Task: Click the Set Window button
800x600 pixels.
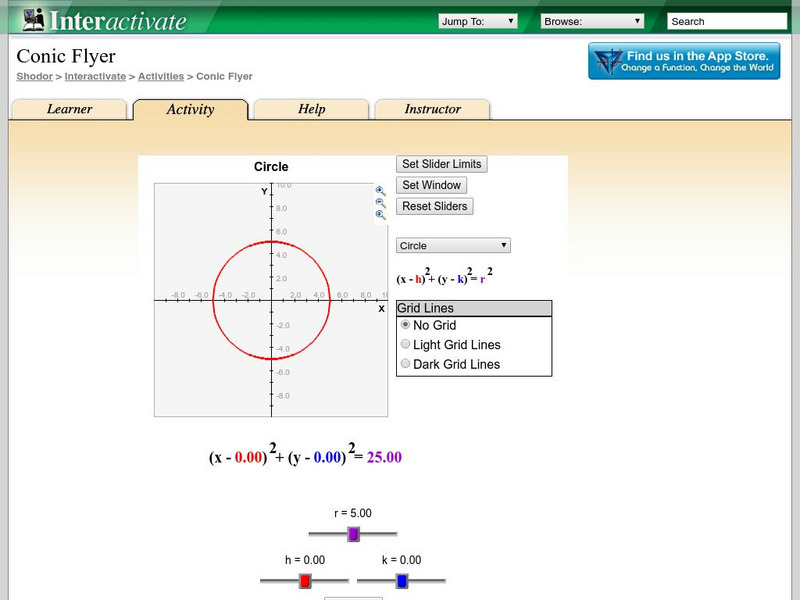Action: pyautogui.click(x=431, y=185)
